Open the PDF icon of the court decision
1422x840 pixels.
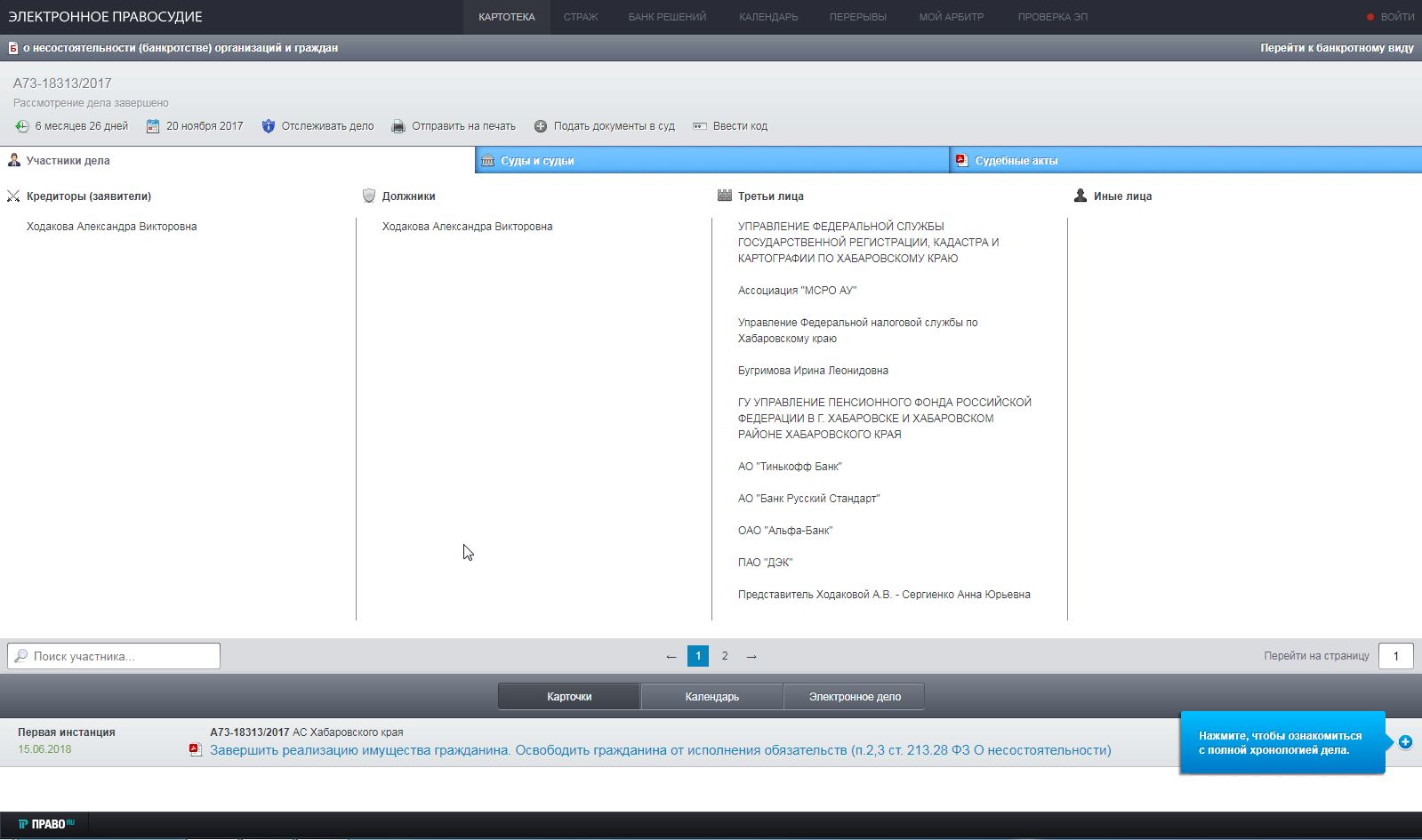tap(195, 750)
